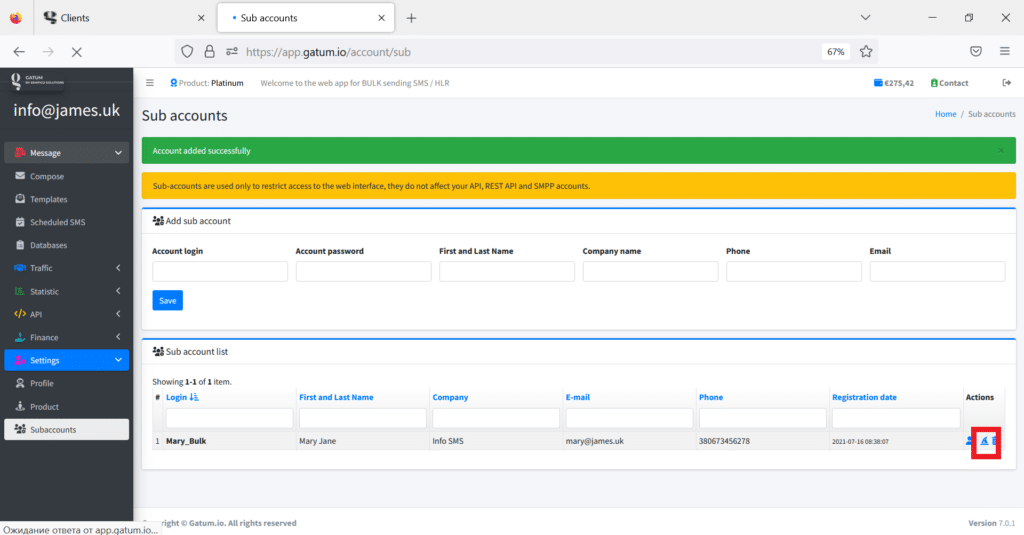
Task: Click the Company filter field in list
Action: pos(496,418)
